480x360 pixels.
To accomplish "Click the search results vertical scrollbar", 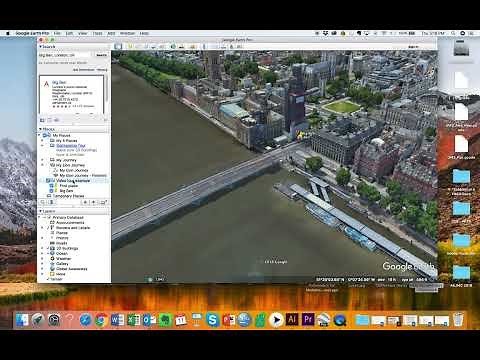I will coord(107,89).
